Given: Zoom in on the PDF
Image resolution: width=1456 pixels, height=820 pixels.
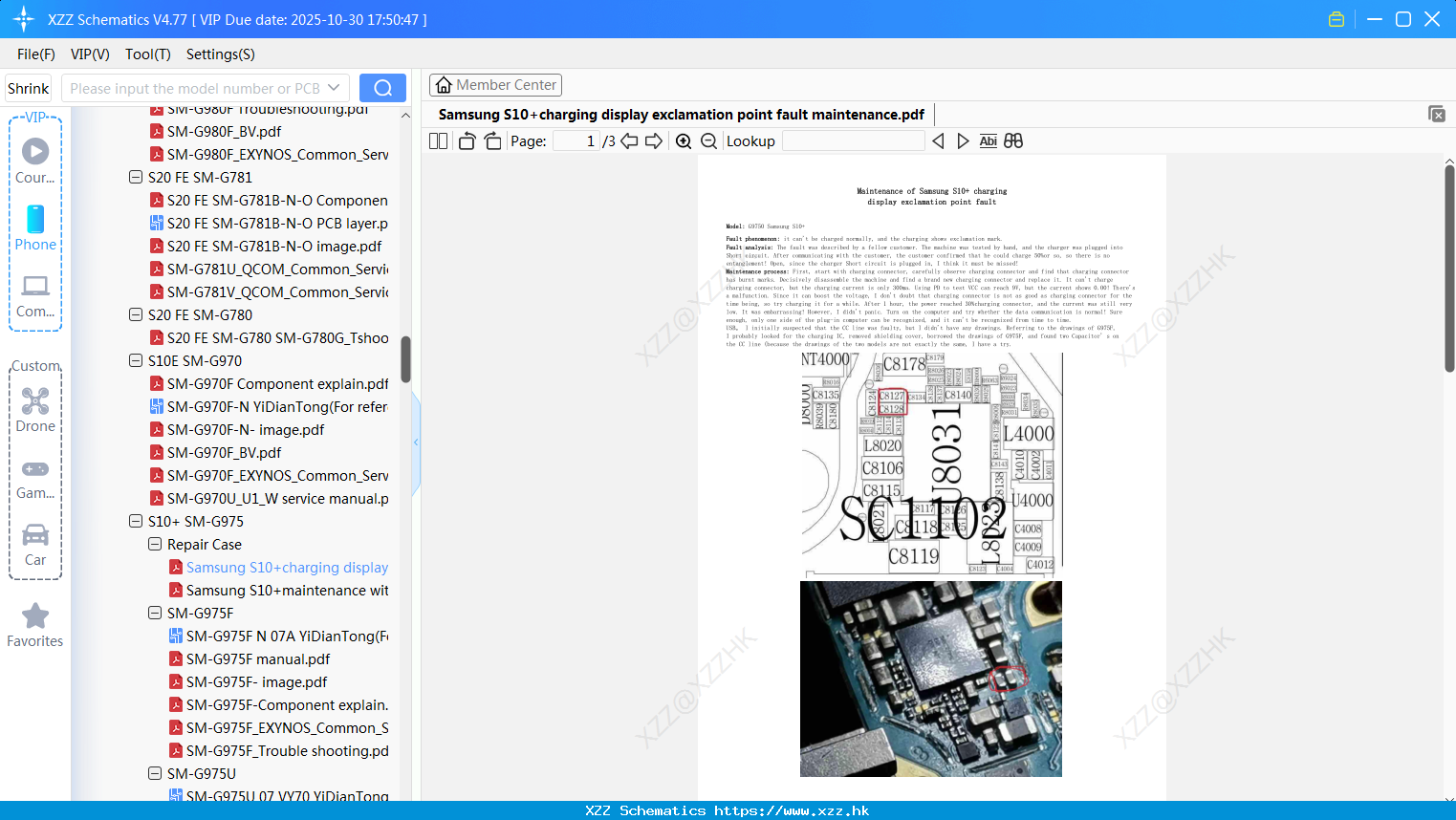Looking at the screenshot, I should click(x=684, y=140).
